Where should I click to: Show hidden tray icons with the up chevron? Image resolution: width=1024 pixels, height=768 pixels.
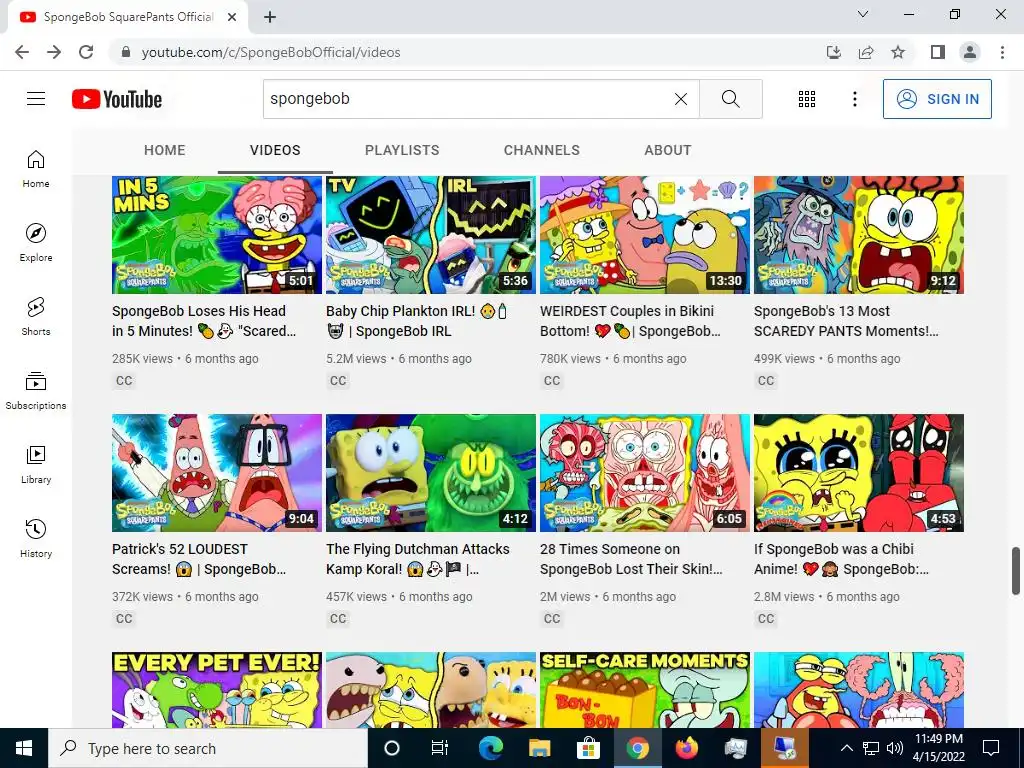[x=846, y=748]
